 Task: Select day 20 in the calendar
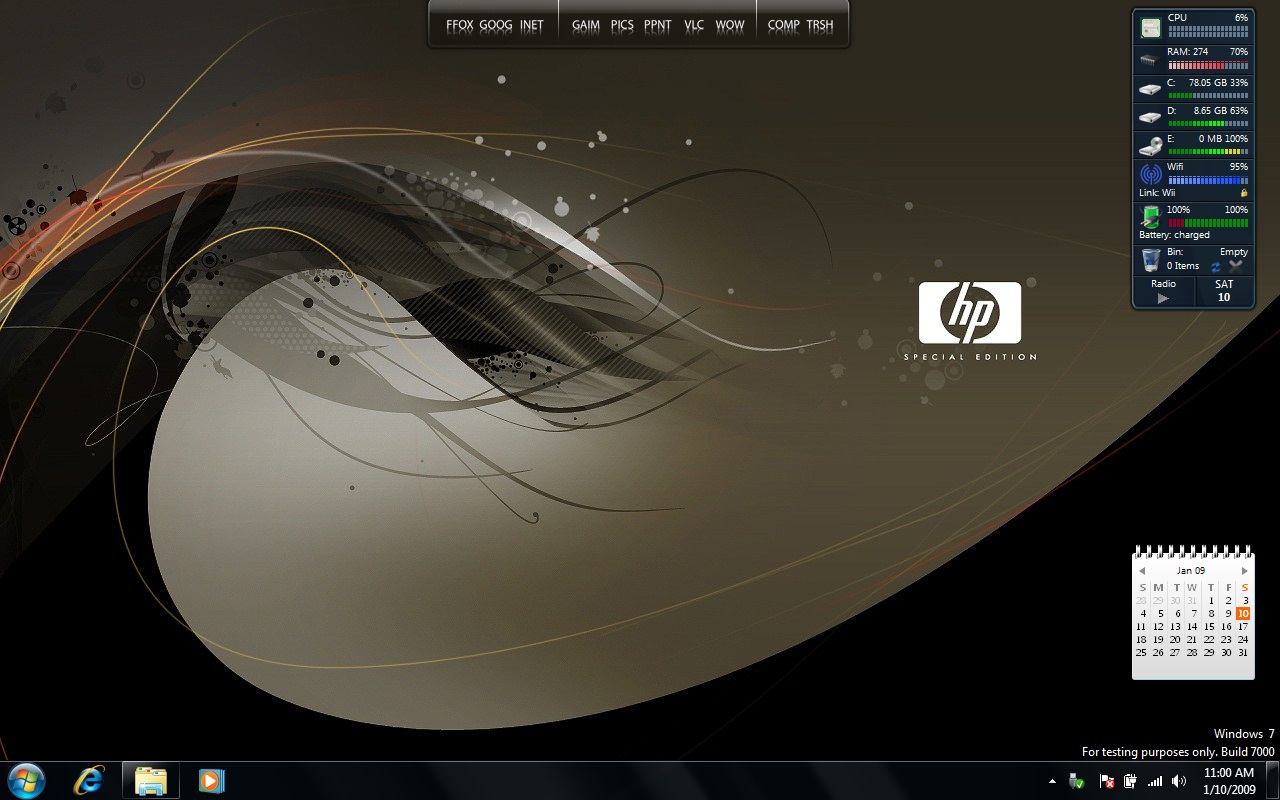pyautogui.click(x=1175, y=640)
